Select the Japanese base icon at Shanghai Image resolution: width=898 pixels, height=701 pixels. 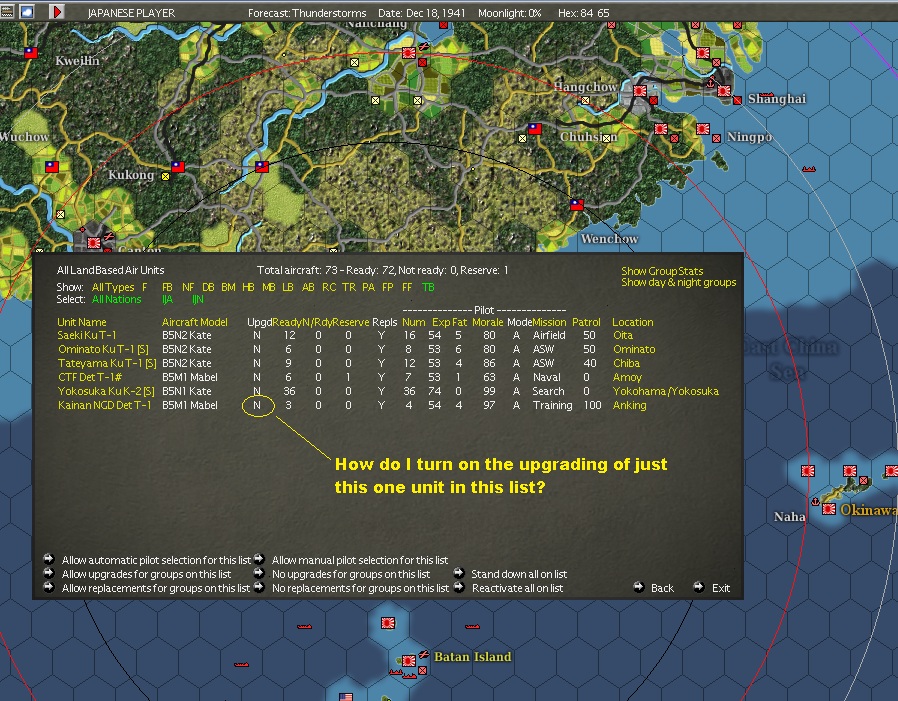click(x=724, y=91)
